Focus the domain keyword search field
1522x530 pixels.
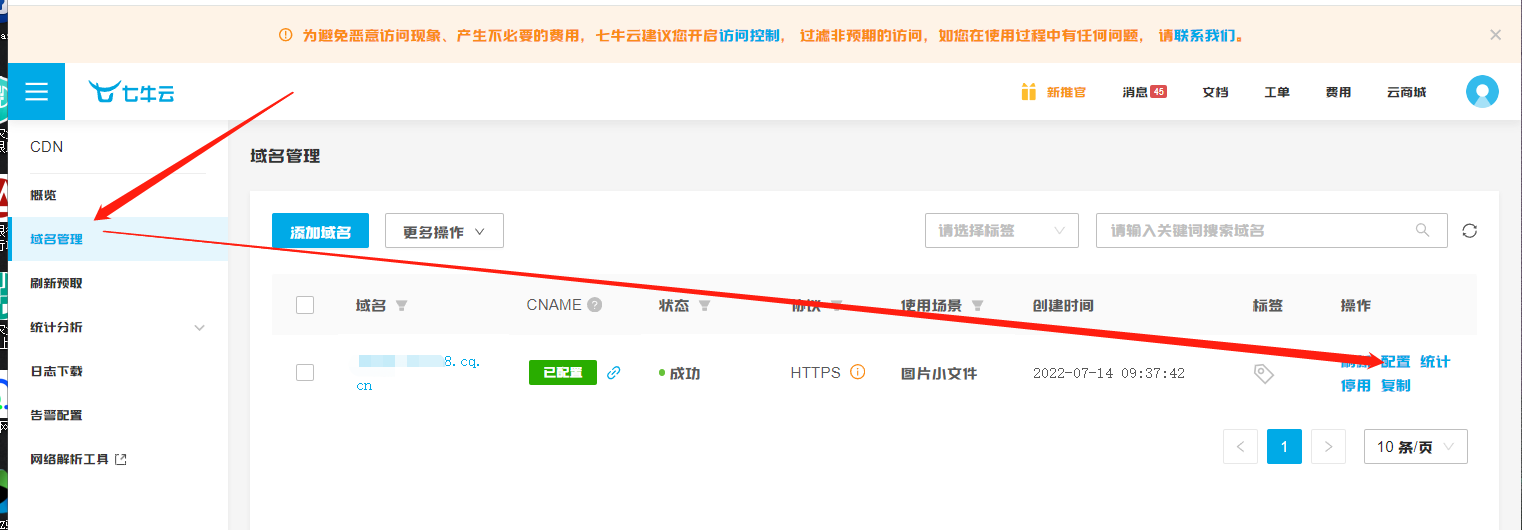tap(1255, 230)
